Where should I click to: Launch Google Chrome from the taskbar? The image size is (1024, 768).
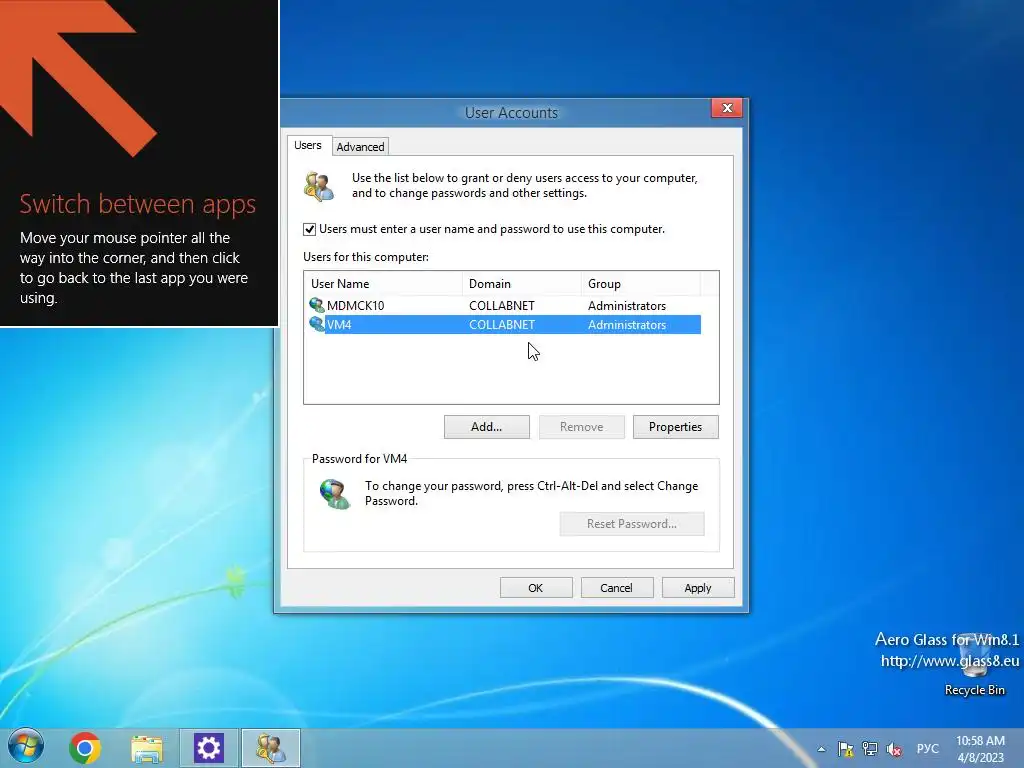[85, 748]
